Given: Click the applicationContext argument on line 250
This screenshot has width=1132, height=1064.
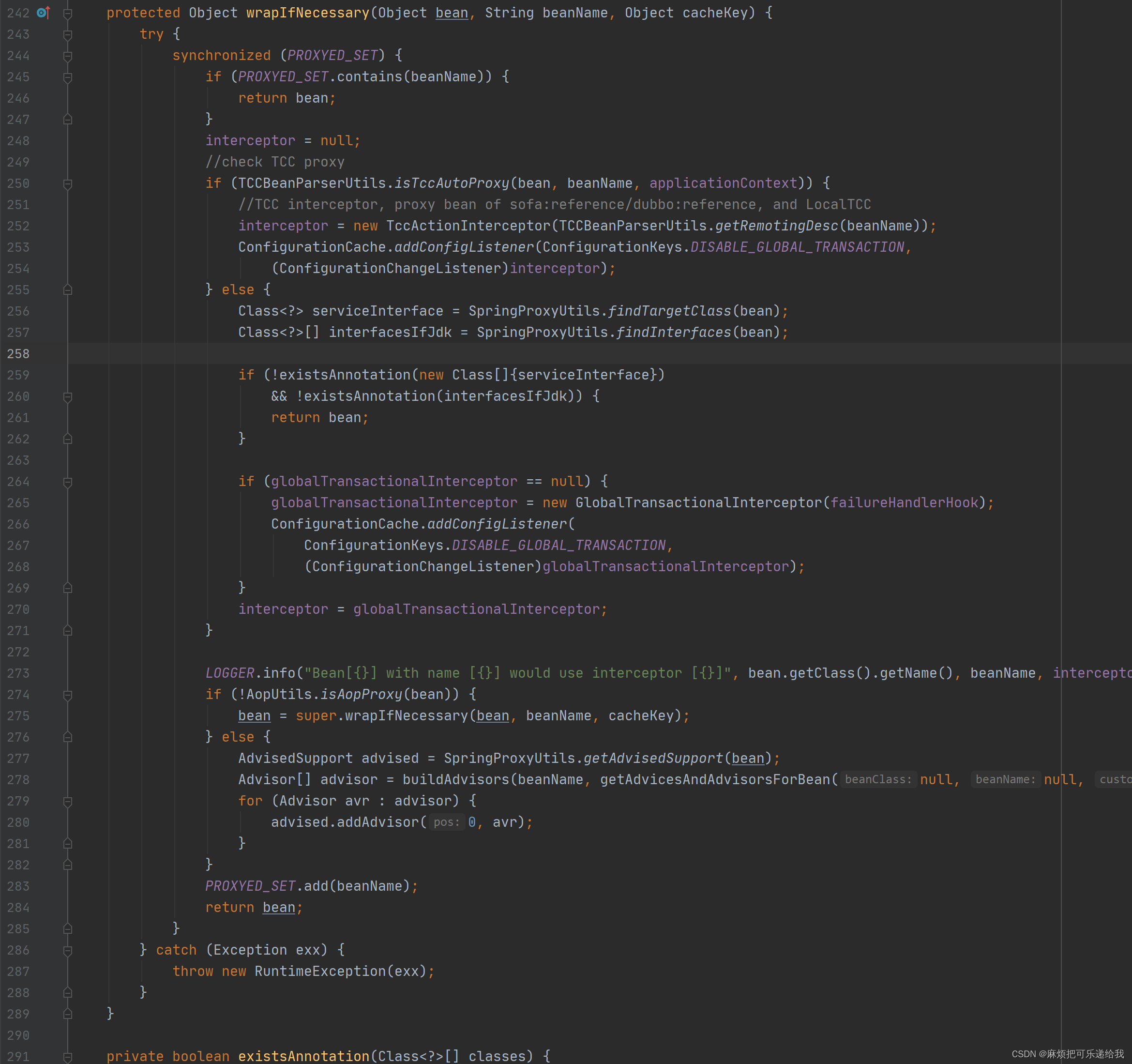Looking at the screenshot, I should [x=723, y=183].
